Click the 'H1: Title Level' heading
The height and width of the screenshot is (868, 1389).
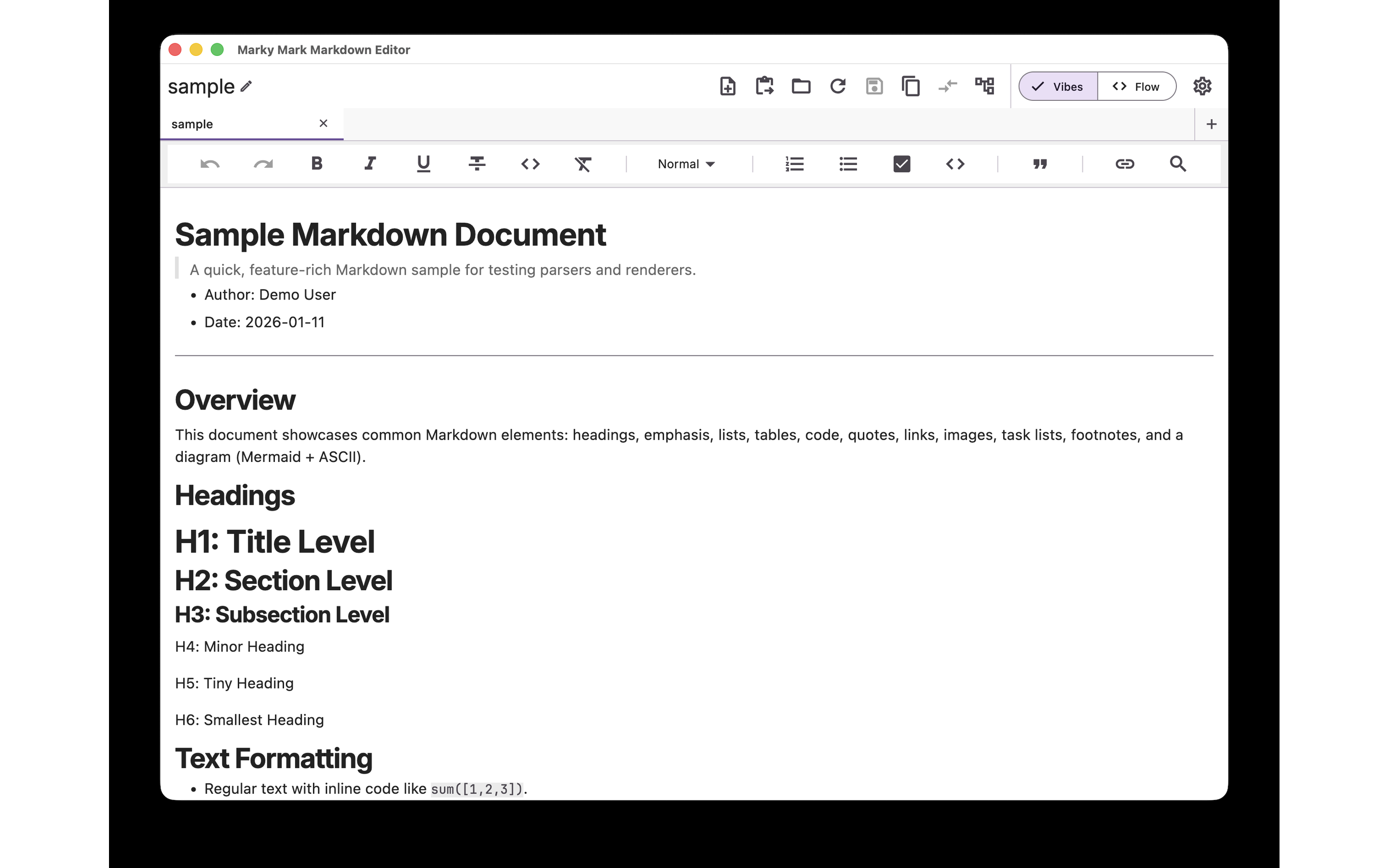pos(274,542)
